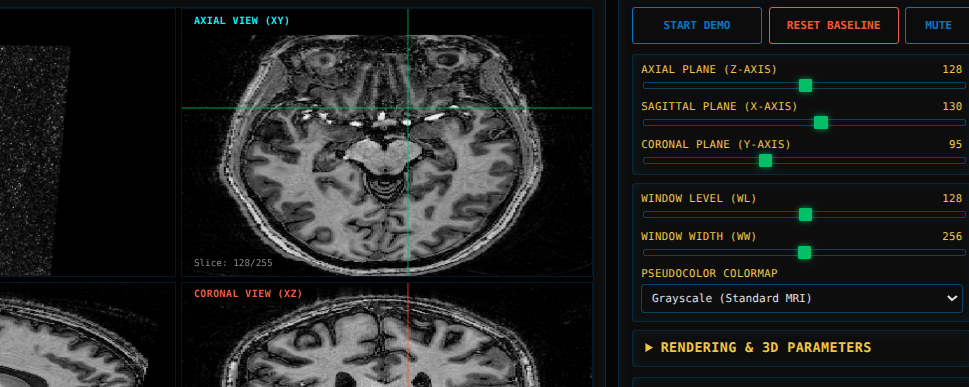
Task: Click the Slice: 128/255 text
Action: pyautogui.click(x=233, y=263)
